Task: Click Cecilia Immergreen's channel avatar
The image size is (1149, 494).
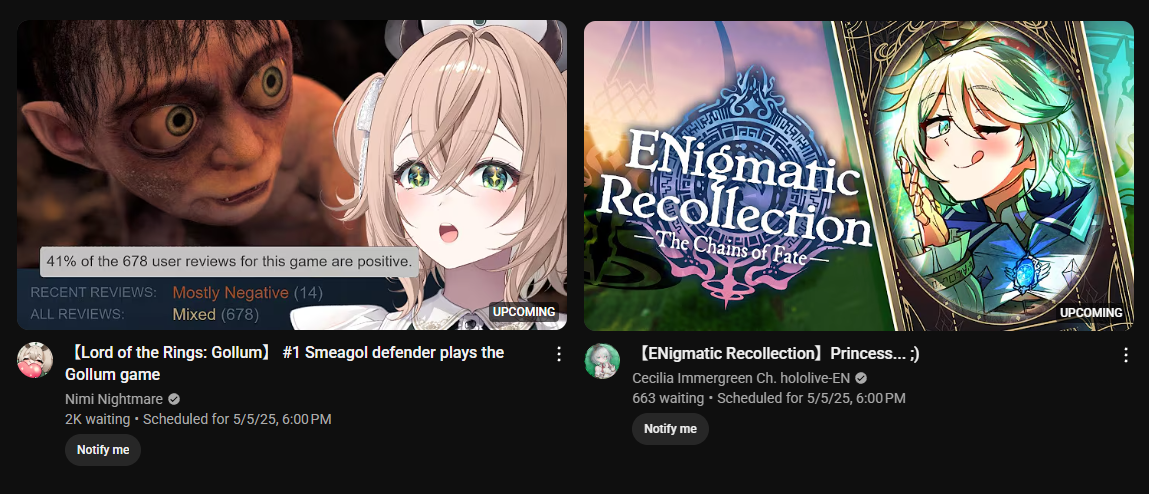Action: (x=602, y=361)
